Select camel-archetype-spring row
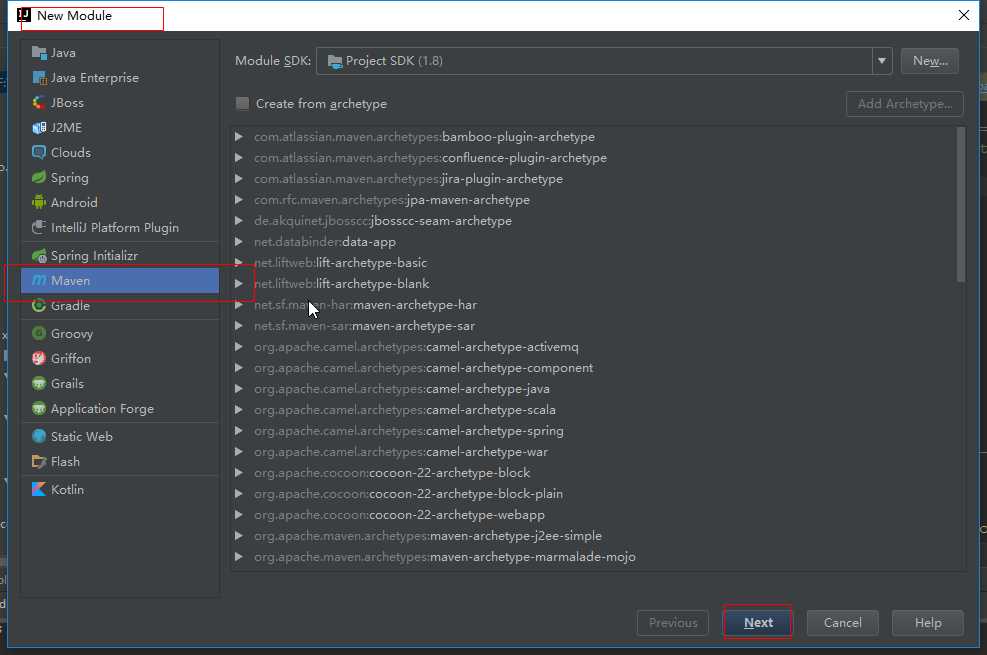 (x=594, y=431)
